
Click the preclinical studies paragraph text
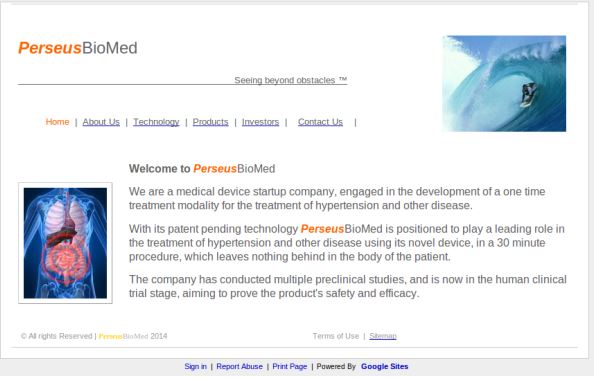[348, 286]
